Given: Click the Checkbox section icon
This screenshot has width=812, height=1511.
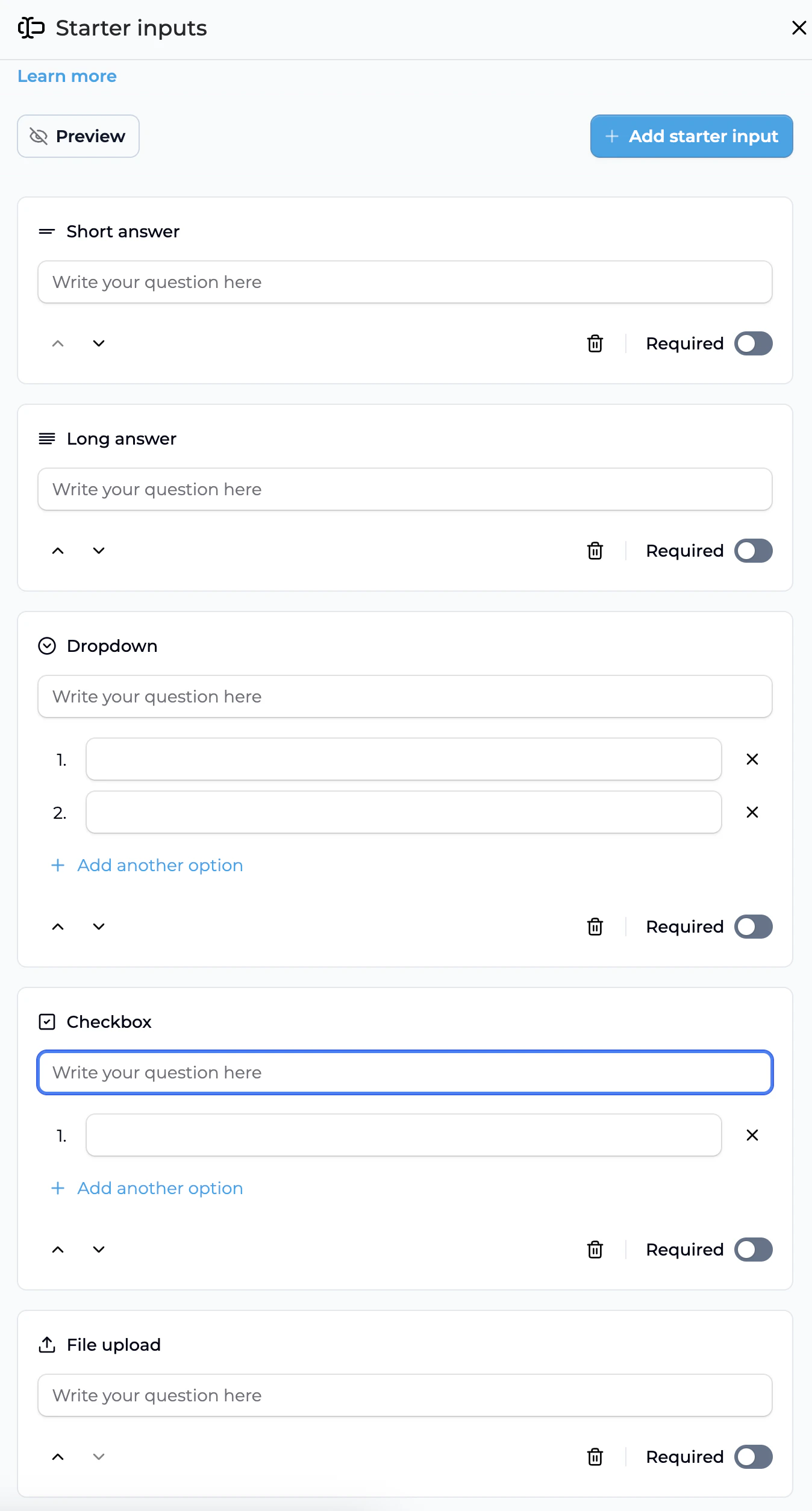Looking at the screenshot, I should point(47,1022).
